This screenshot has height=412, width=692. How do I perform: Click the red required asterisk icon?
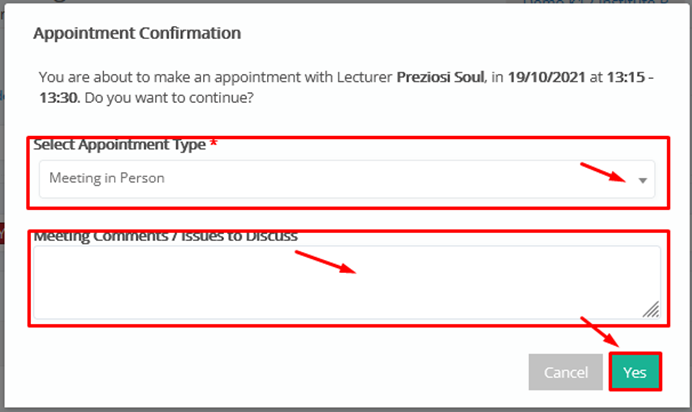pos(213,143)
